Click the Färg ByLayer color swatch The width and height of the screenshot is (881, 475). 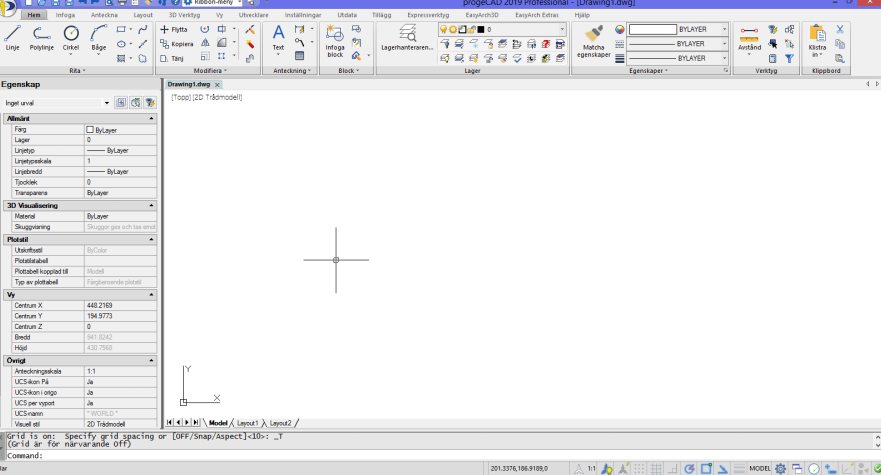point(90,130)
